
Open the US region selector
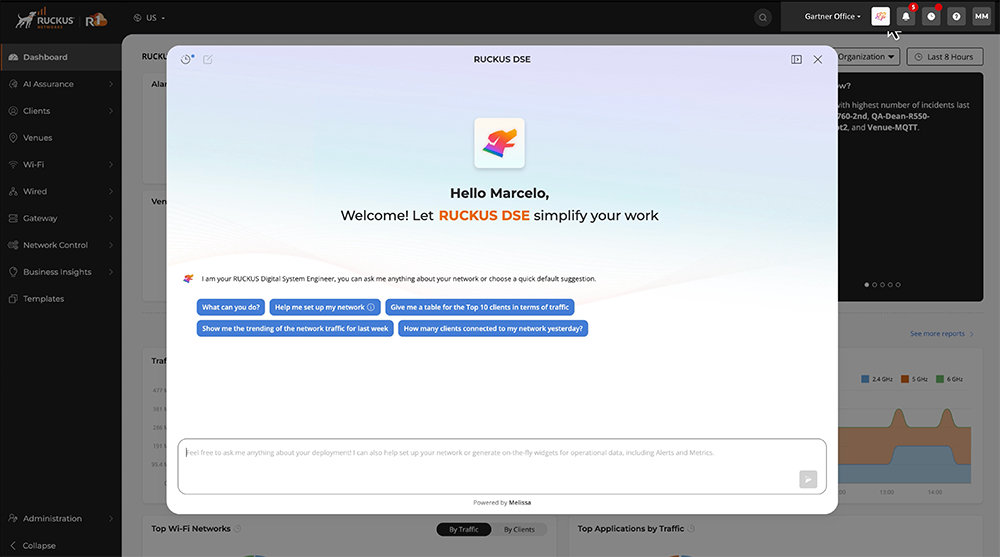click(150, 18)
